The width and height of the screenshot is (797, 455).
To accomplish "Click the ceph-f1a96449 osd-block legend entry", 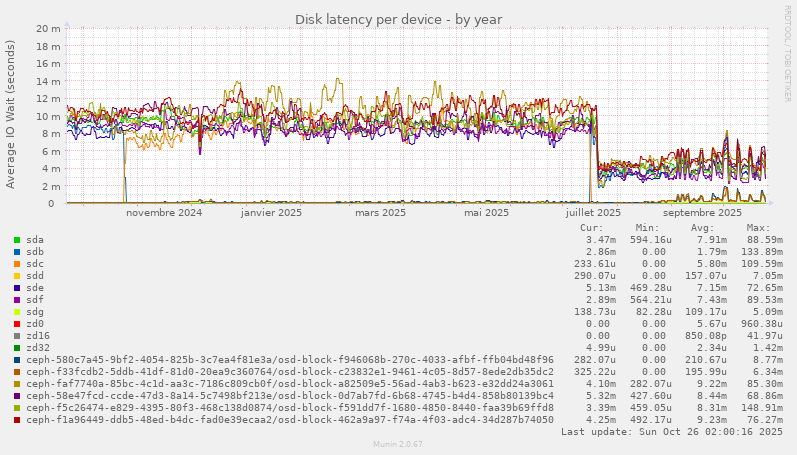I will [x=290, y=420].
